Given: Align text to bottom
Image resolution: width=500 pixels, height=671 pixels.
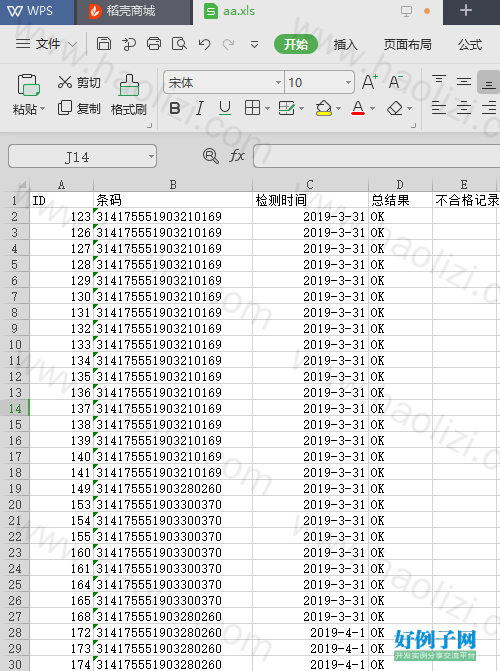Looking at the screenshot, I should [488, 82].
